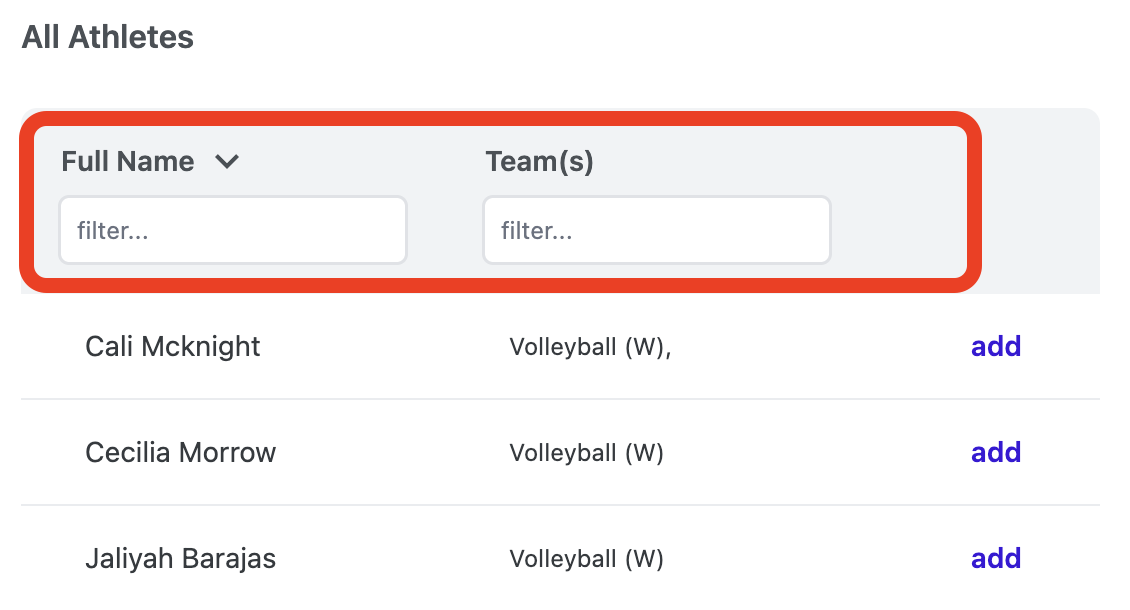The height and width of the screenshot is (610, 1130).
Task: Click the Team(s) column header
Action: pyautogui.click(x=539, y=161)
